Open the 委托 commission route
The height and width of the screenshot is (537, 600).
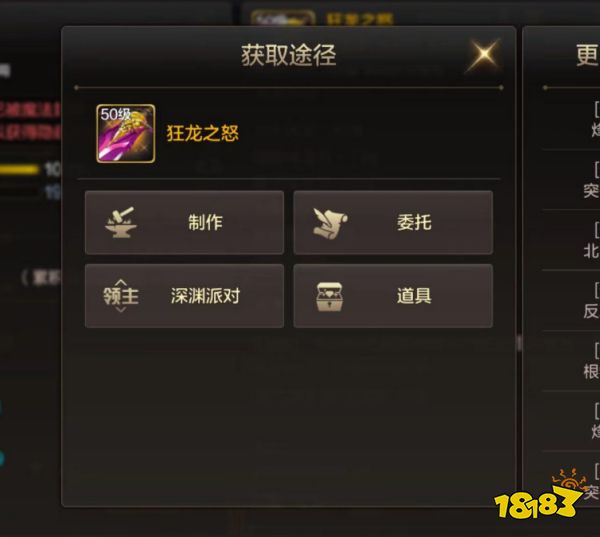[x=393, y=222]
